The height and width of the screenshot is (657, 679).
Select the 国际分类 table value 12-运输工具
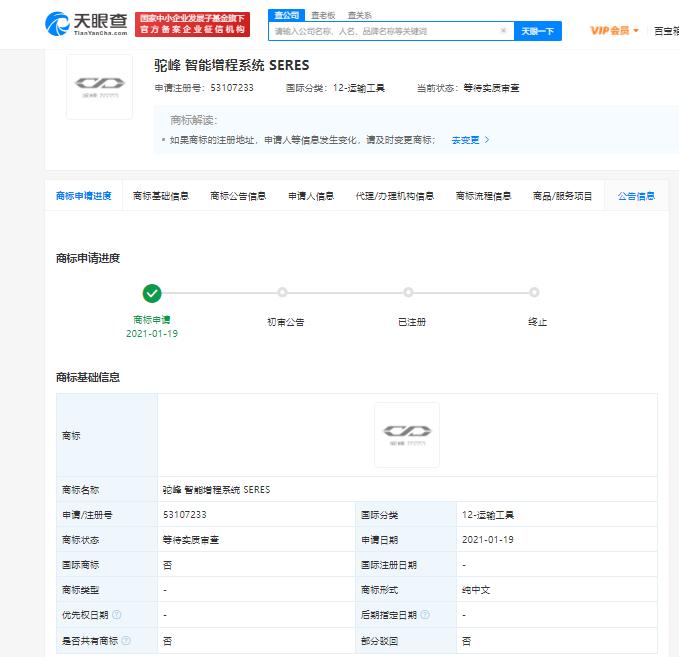click(488, 515)
